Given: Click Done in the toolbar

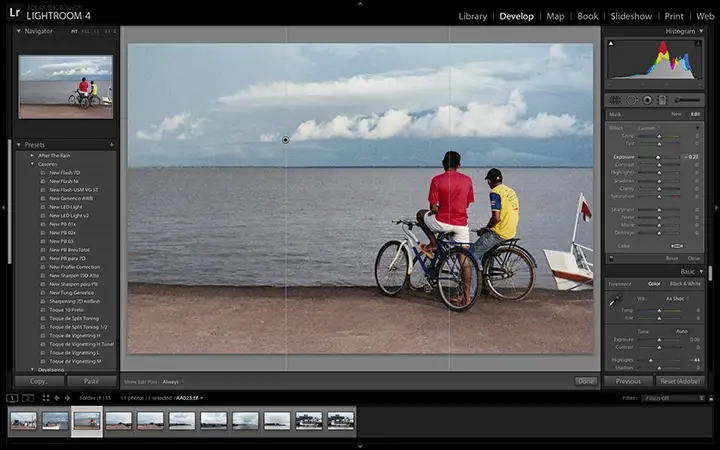Looking at the screenshot, I should 586,381.
